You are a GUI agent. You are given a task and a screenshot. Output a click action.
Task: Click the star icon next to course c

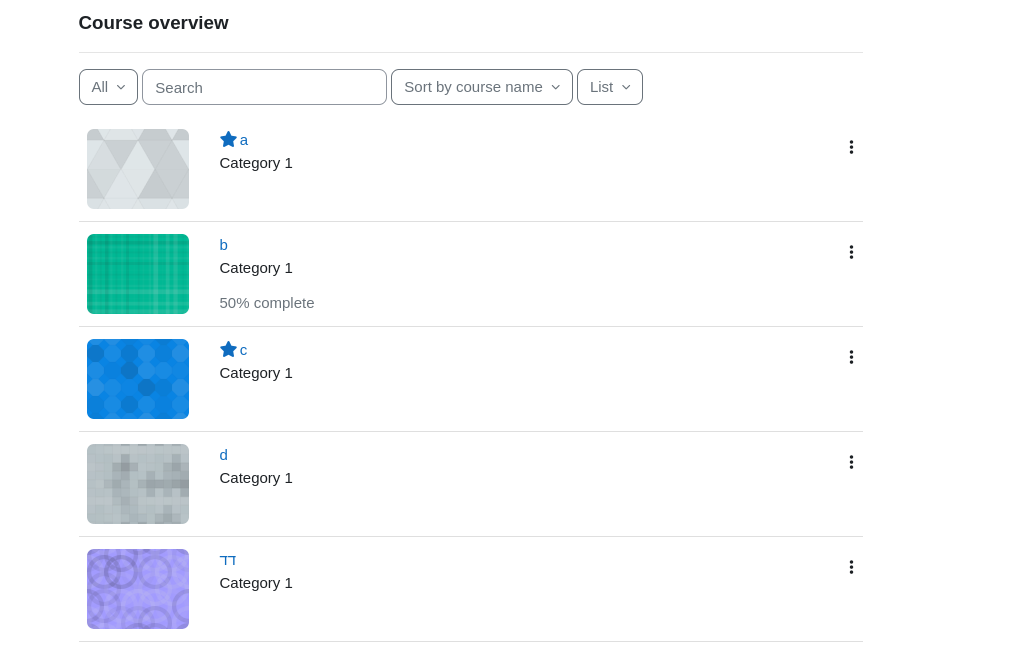(228, 350)
